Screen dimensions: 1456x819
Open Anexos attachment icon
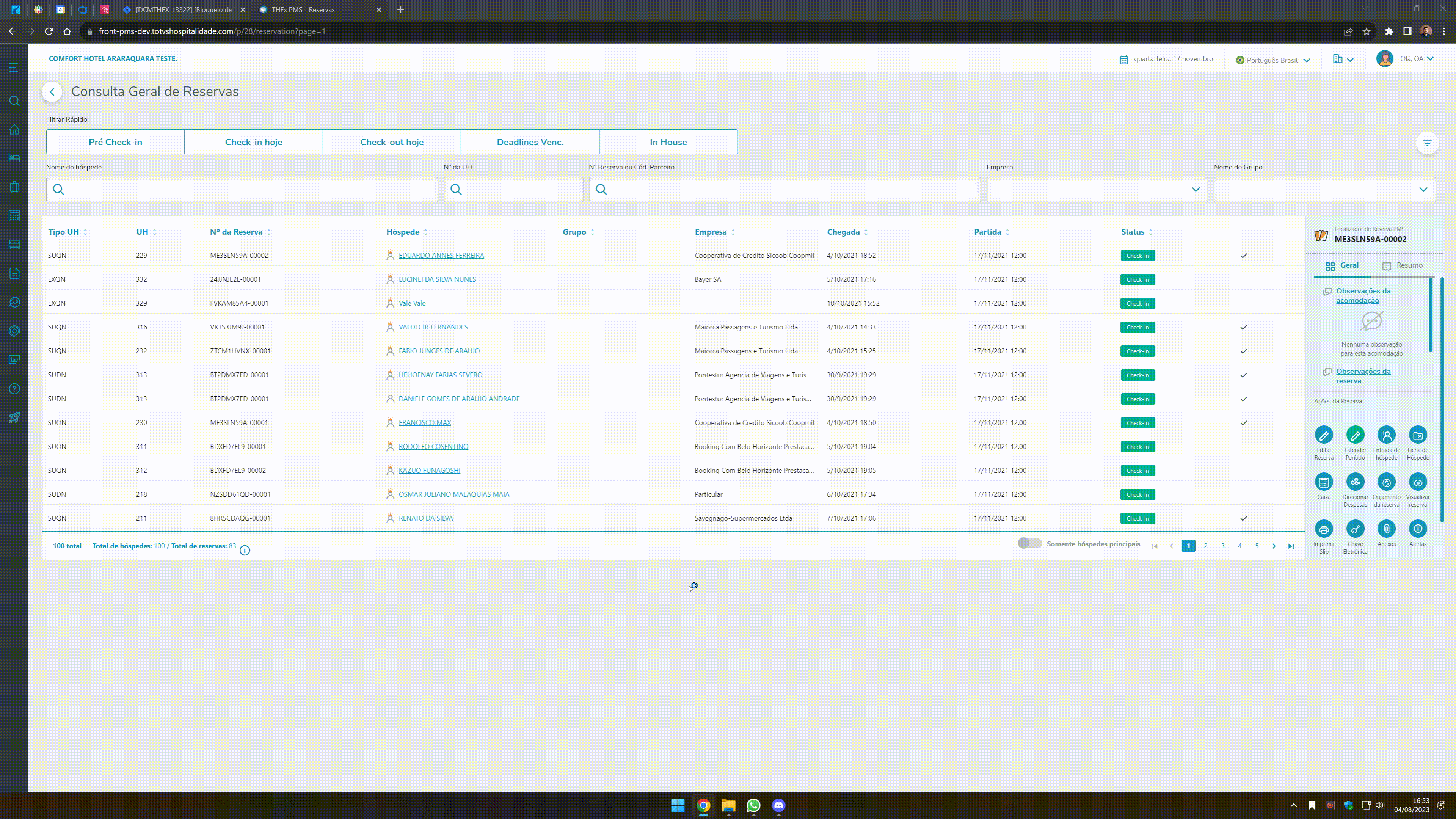(1386, 529)
